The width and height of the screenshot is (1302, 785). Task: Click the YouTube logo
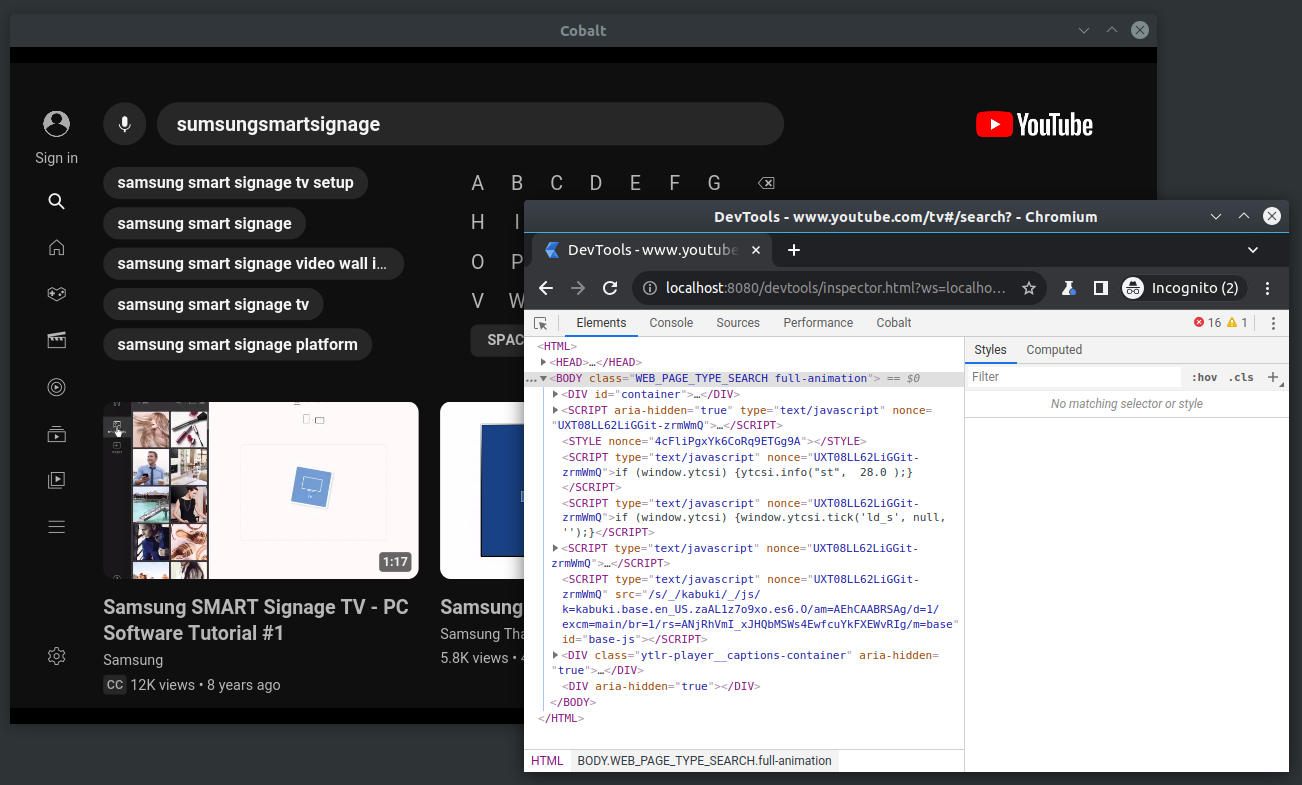pos(1034,124)
